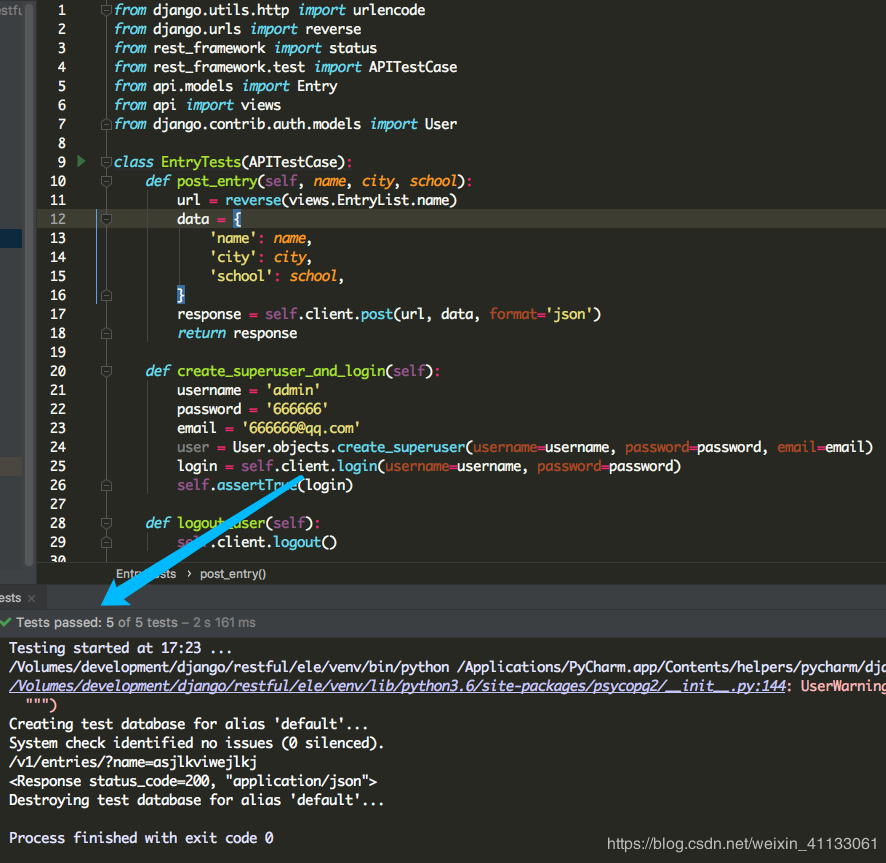Fold the post_entry method on line 10
Screen dimensions: 886x863
pos(106,181)
